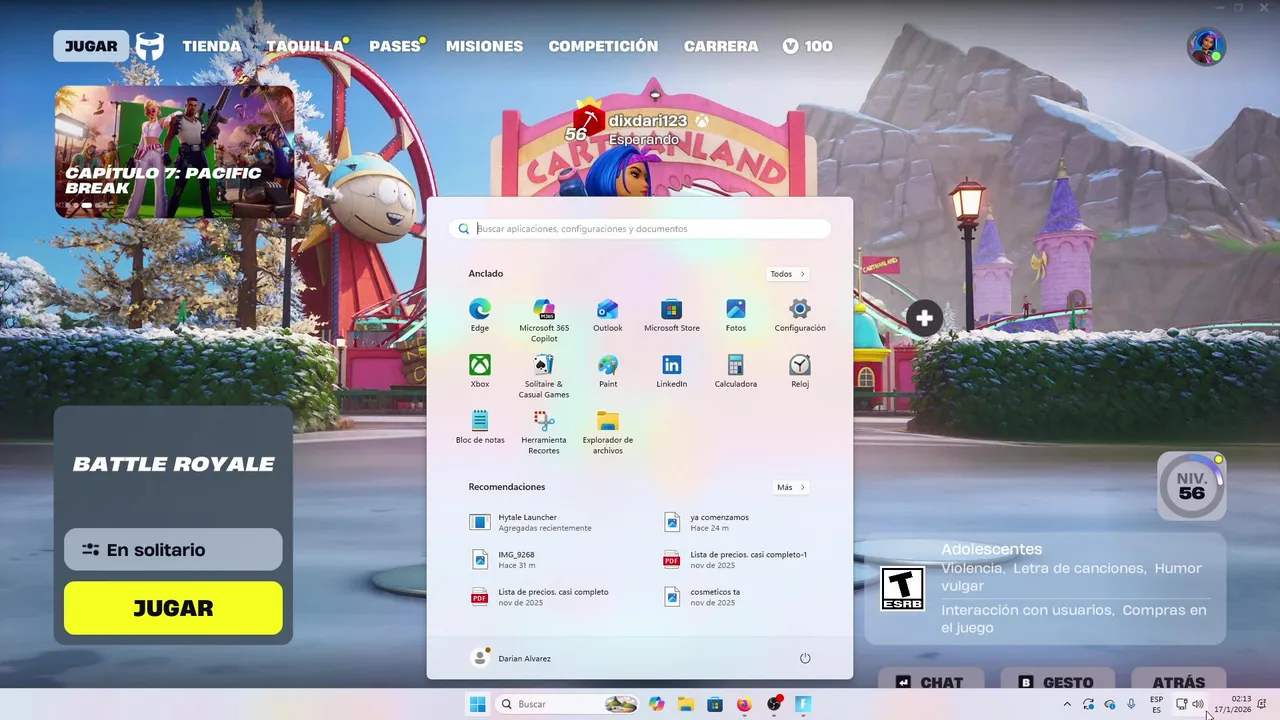The image size is (1280, 720).
Task: Open Capítulo 7: Pacific Break news banner
Action: [x=175, y=152]
